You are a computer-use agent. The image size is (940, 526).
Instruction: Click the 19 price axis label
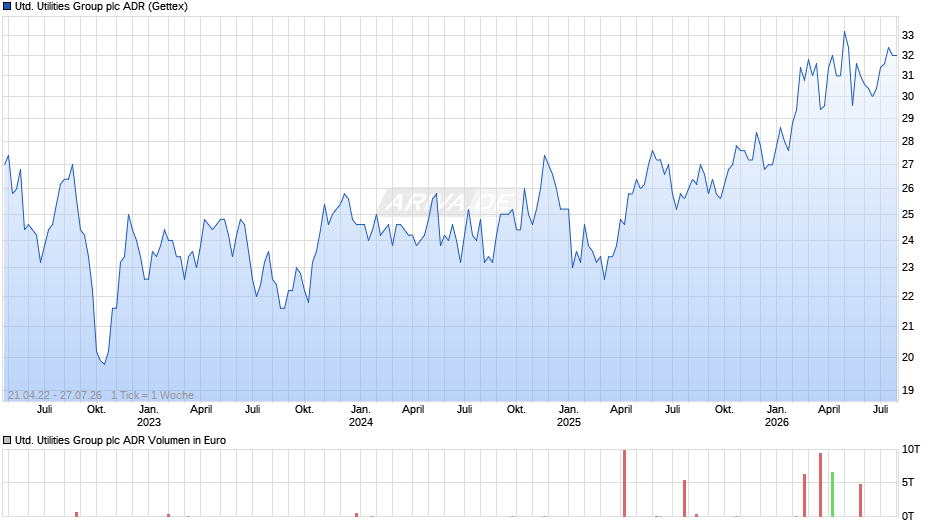point(908,390)
